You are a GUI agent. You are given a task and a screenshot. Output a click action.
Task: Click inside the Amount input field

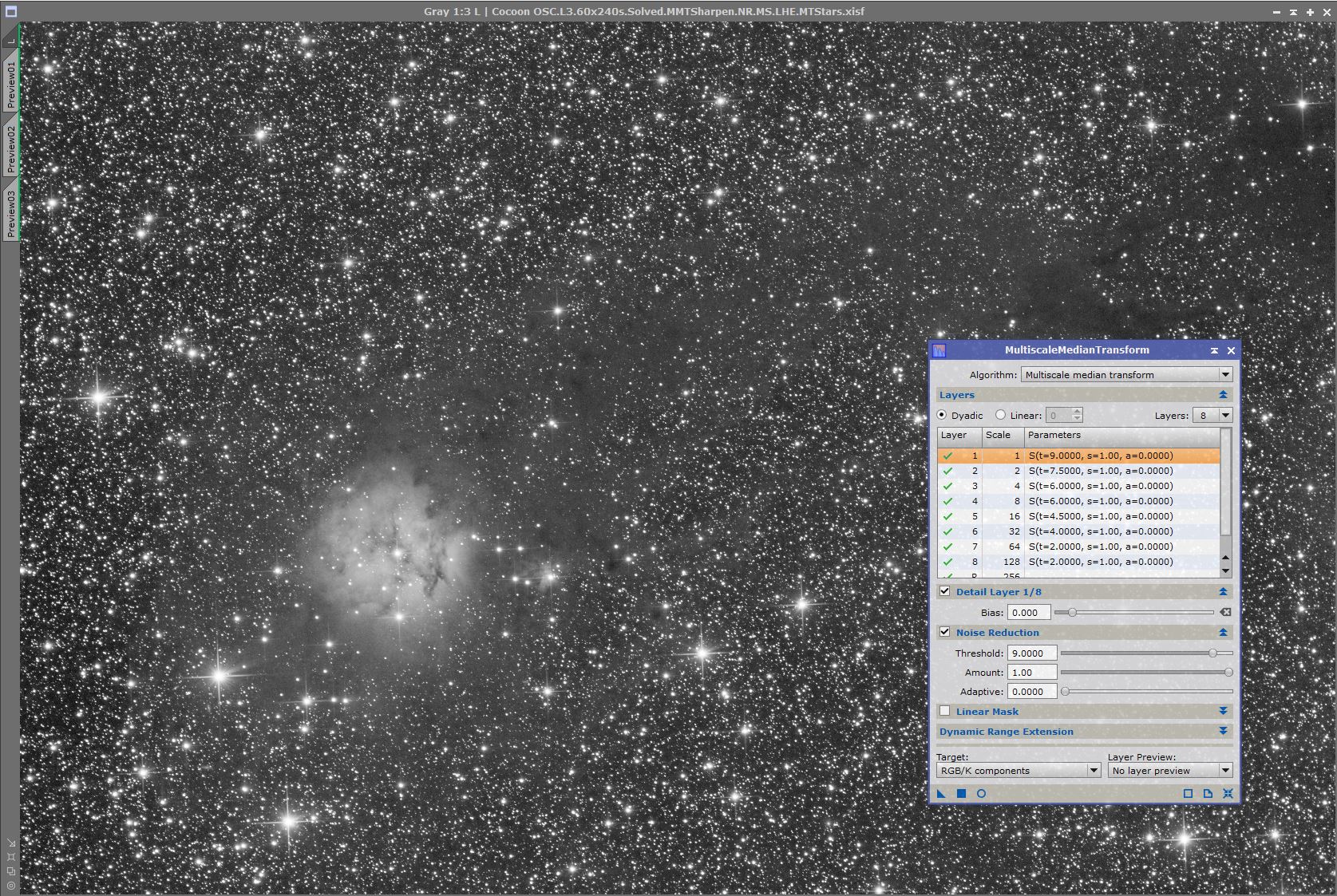click(1031, 672)
